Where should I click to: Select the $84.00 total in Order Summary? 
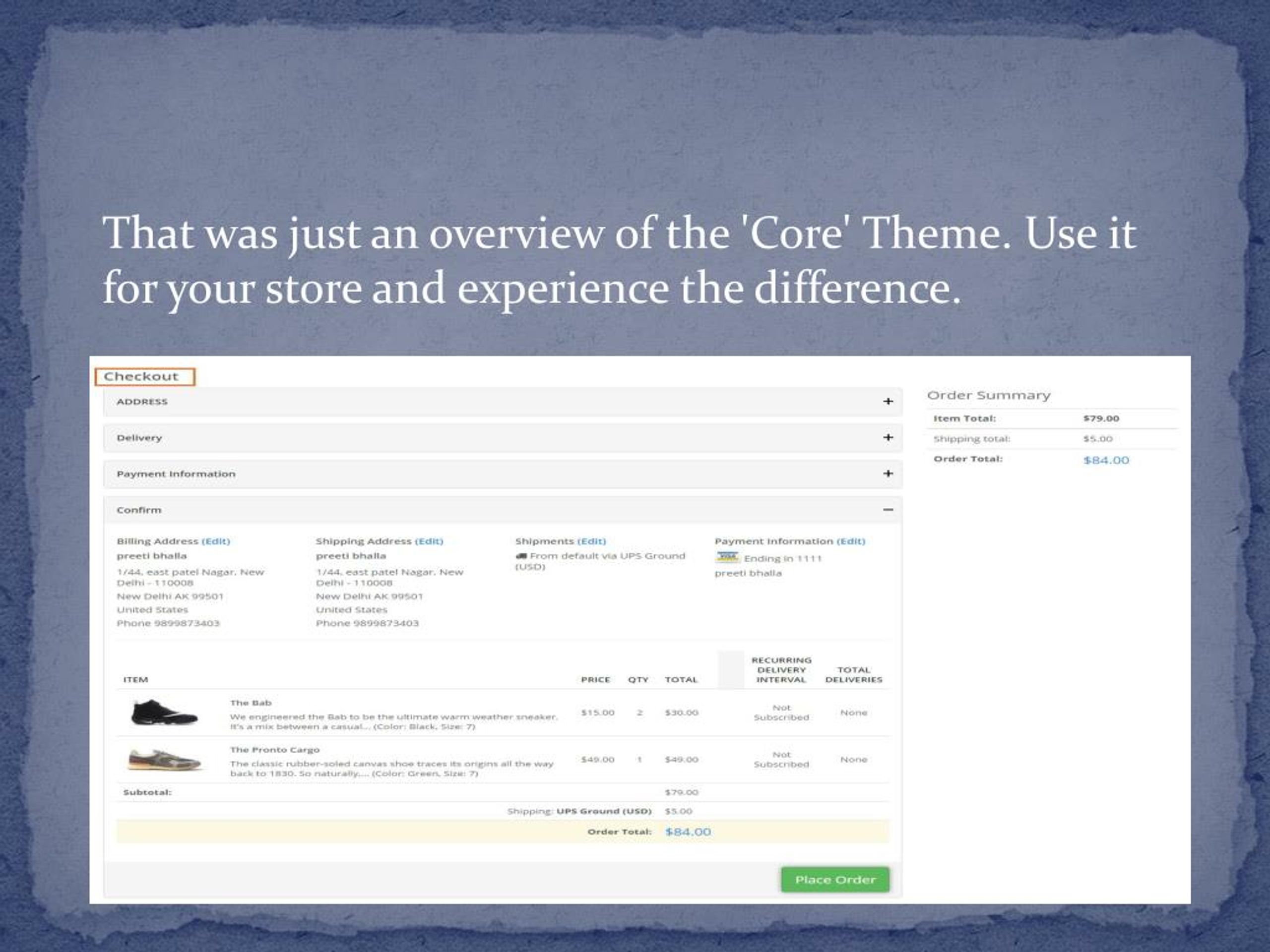coord(1106,460)
